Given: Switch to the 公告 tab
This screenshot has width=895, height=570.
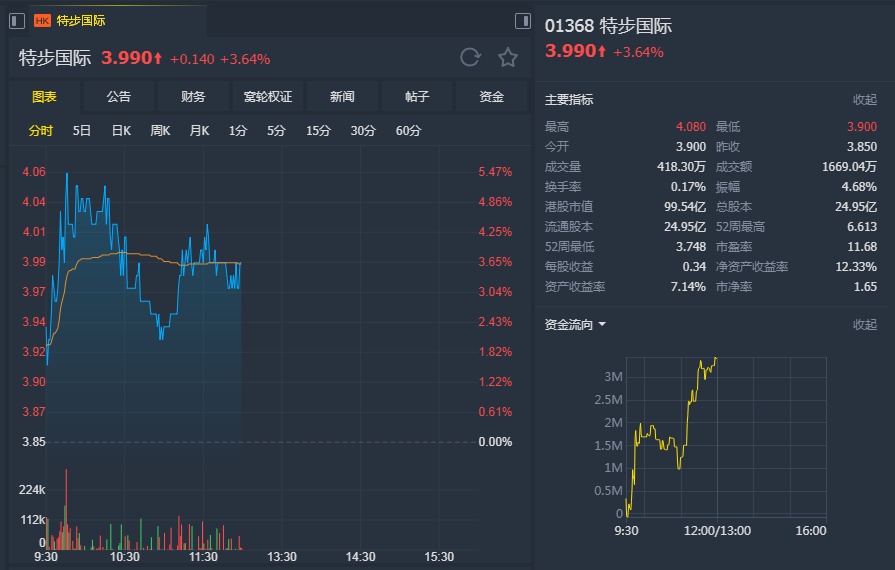Looking at the screenshot, I should (119, 97).
